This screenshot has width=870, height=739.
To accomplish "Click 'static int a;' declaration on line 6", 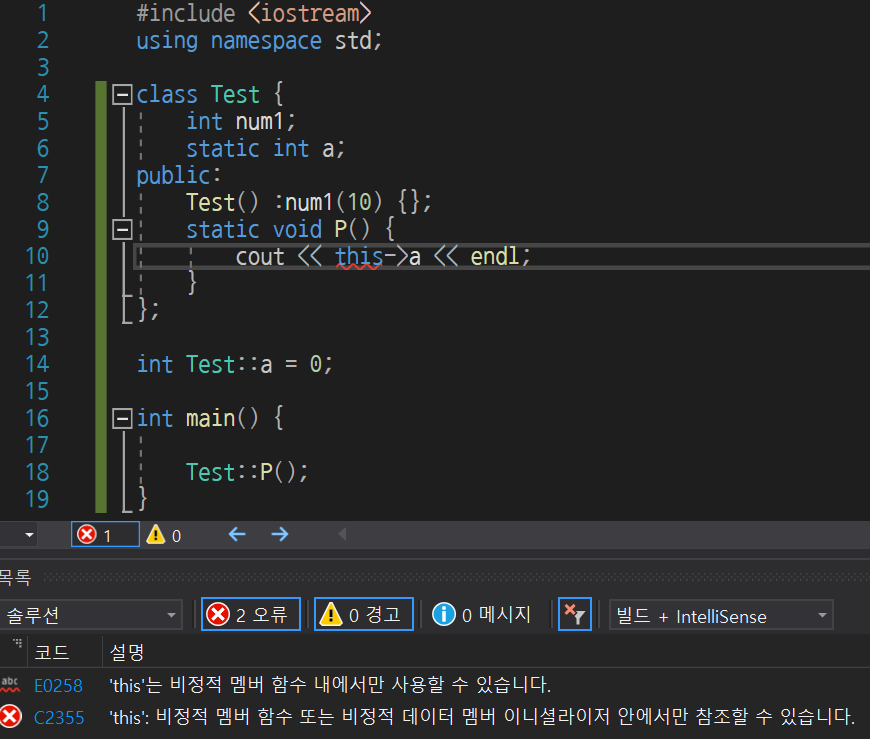I will [x=265, y=149].
